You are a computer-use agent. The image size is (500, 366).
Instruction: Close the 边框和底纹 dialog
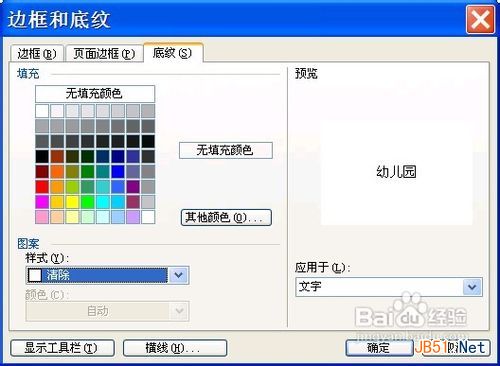pos(480,20)
